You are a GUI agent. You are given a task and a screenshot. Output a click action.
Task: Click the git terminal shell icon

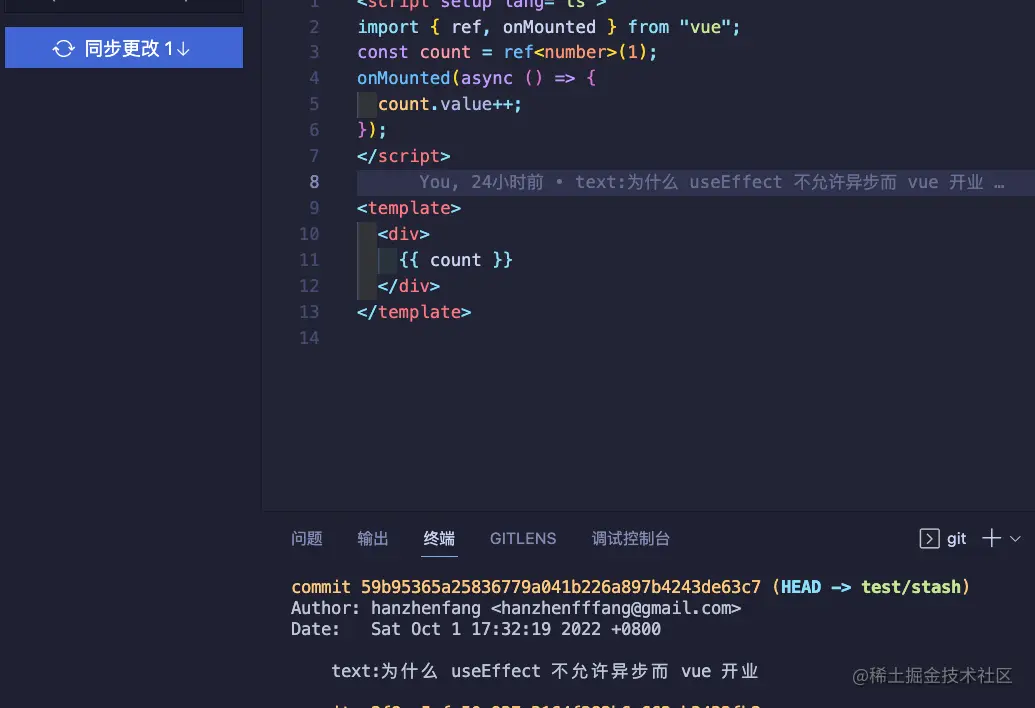(929, 538)
